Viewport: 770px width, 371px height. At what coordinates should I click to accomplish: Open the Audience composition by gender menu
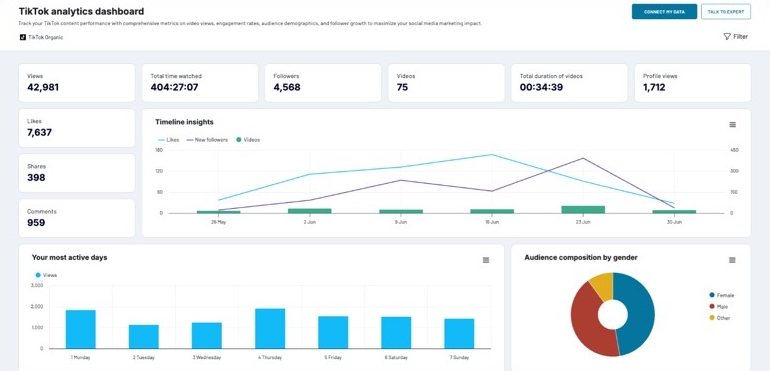732,260
